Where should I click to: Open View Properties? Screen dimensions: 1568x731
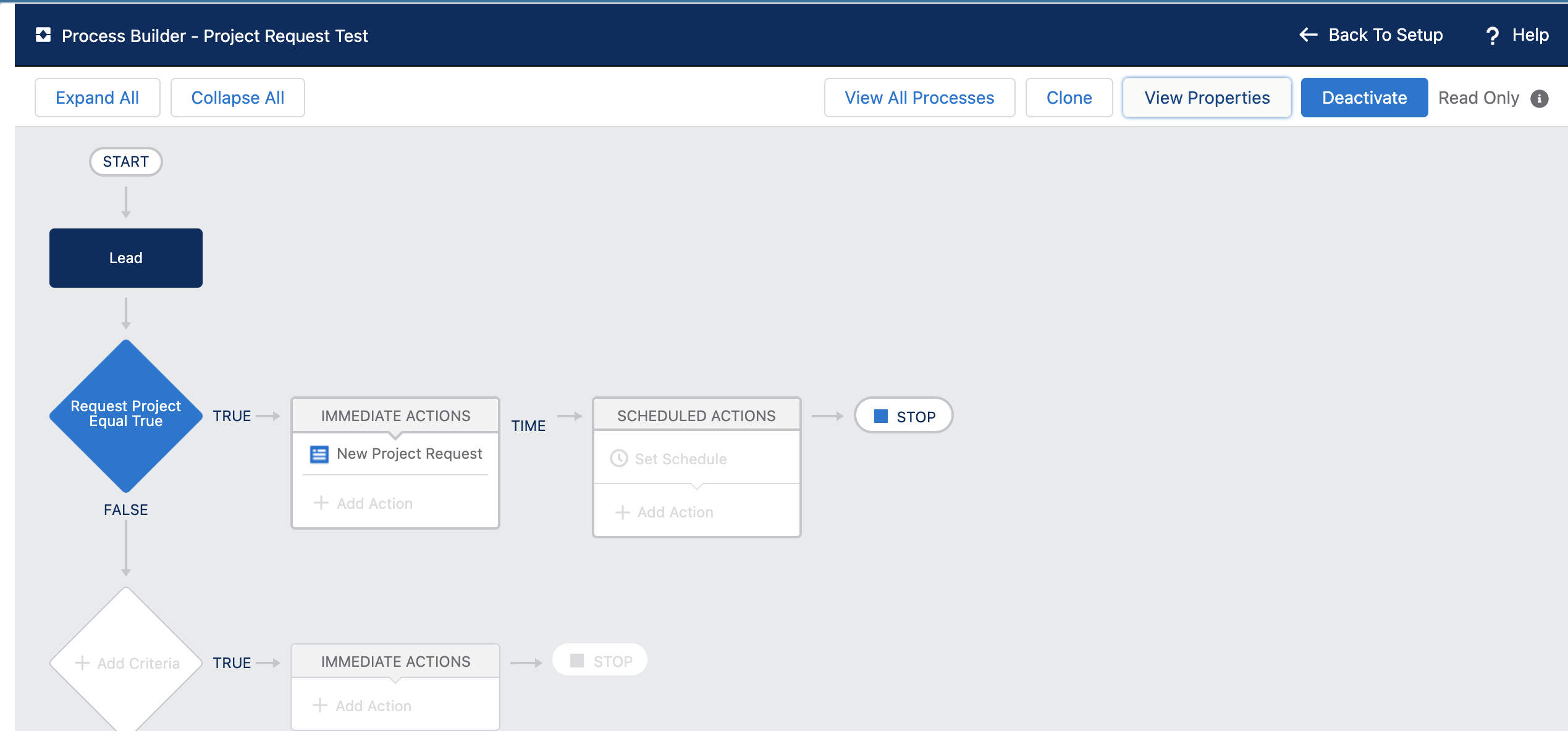point(1207,98)
